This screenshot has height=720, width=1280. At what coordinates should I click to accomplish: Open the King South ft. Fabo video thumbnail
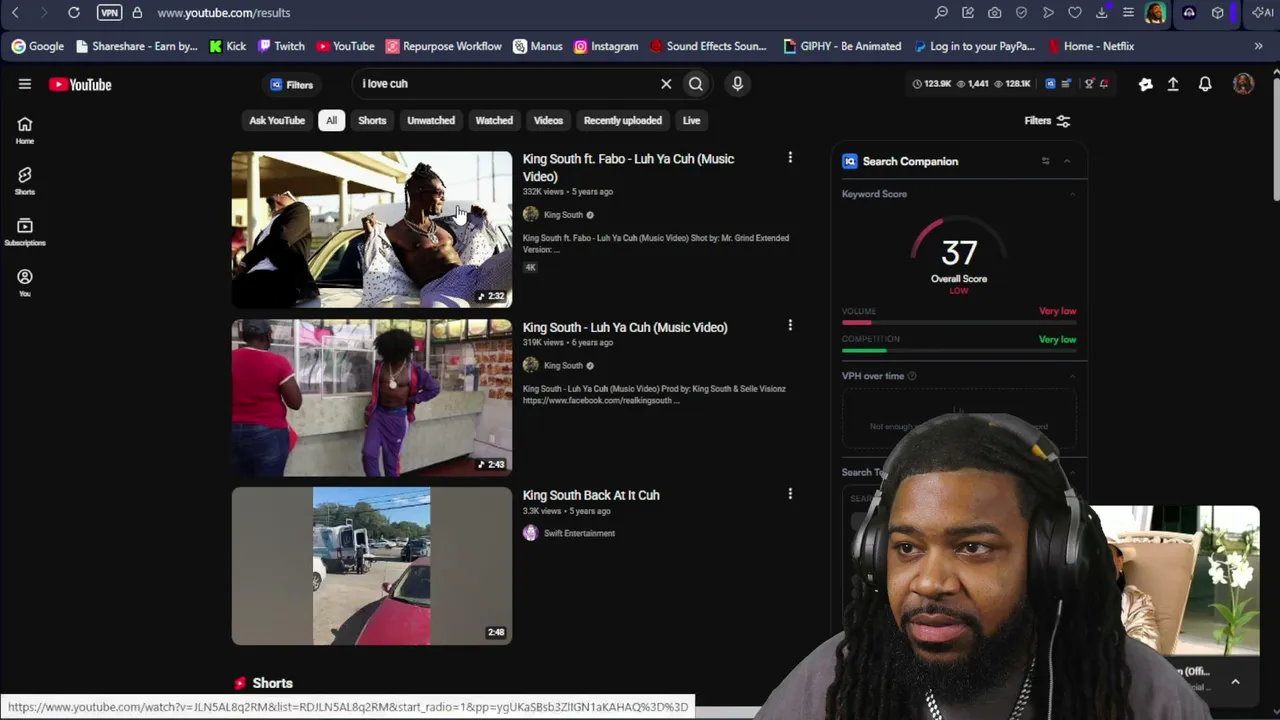tap(372, 230)
